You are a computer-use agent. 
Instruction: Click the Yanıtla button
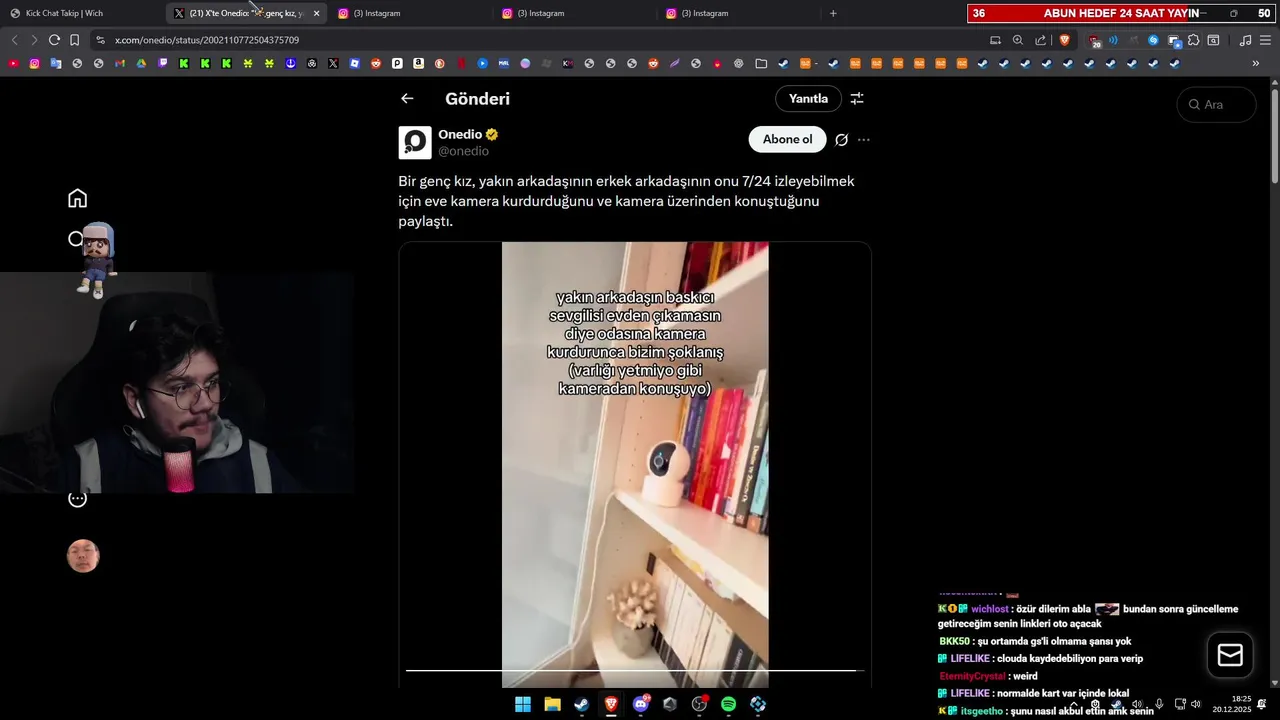point(808,98)
